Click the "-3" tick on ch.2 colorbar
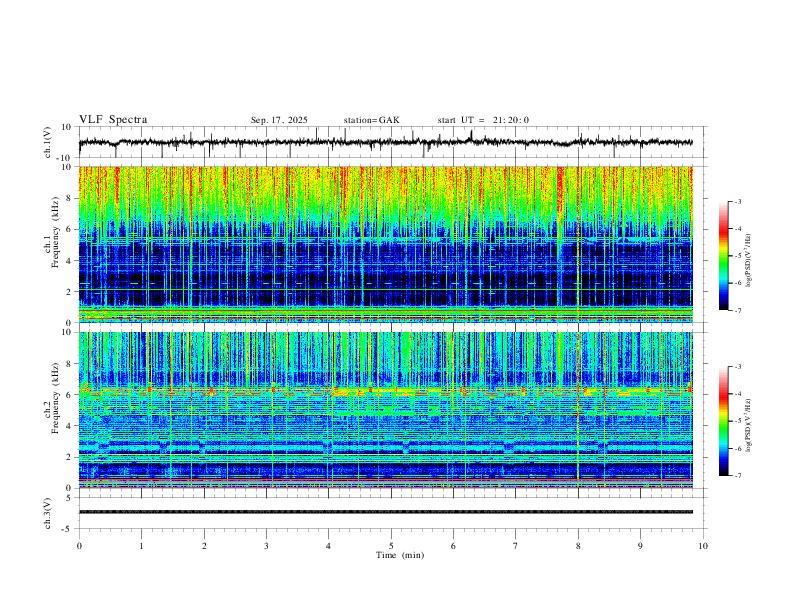The image size is (792, 612). (x=737, y=366)
